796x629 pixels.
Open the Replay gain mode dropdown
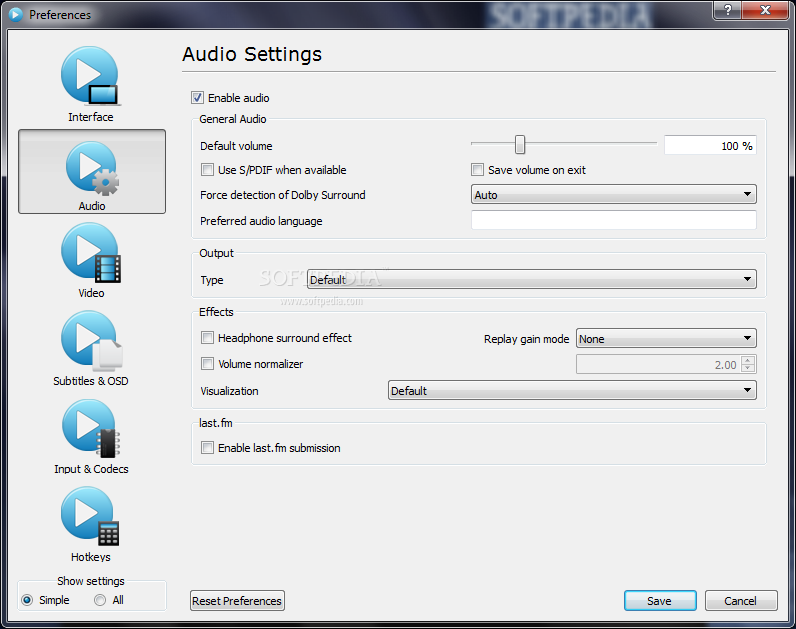(x=666, y=339)
